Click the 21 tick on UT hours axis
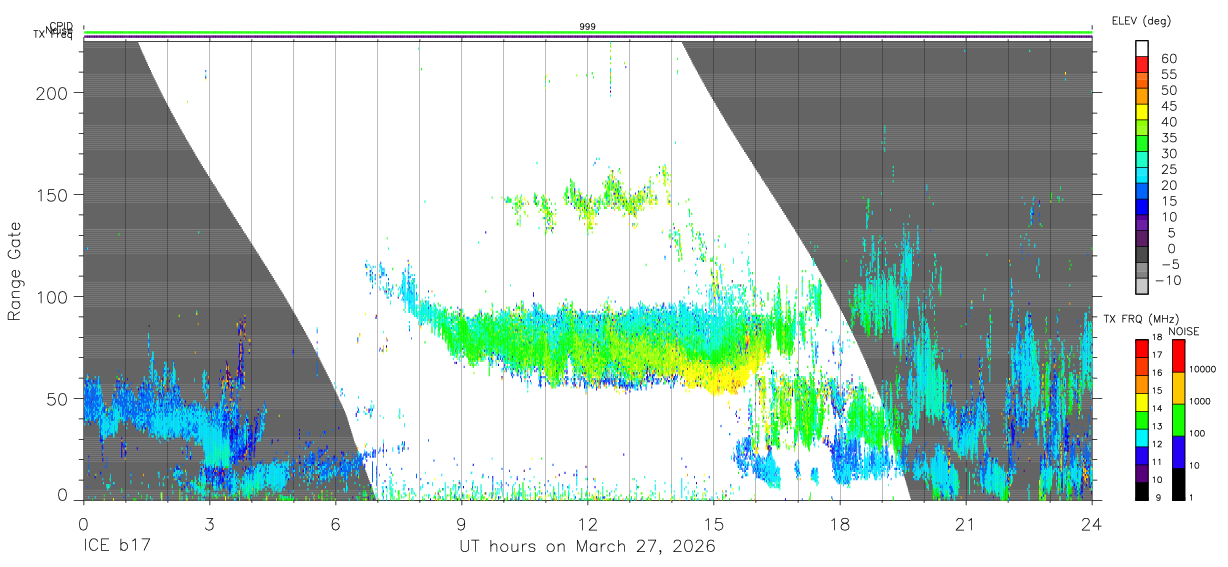The image size is (1228, 567). point(966,523)
